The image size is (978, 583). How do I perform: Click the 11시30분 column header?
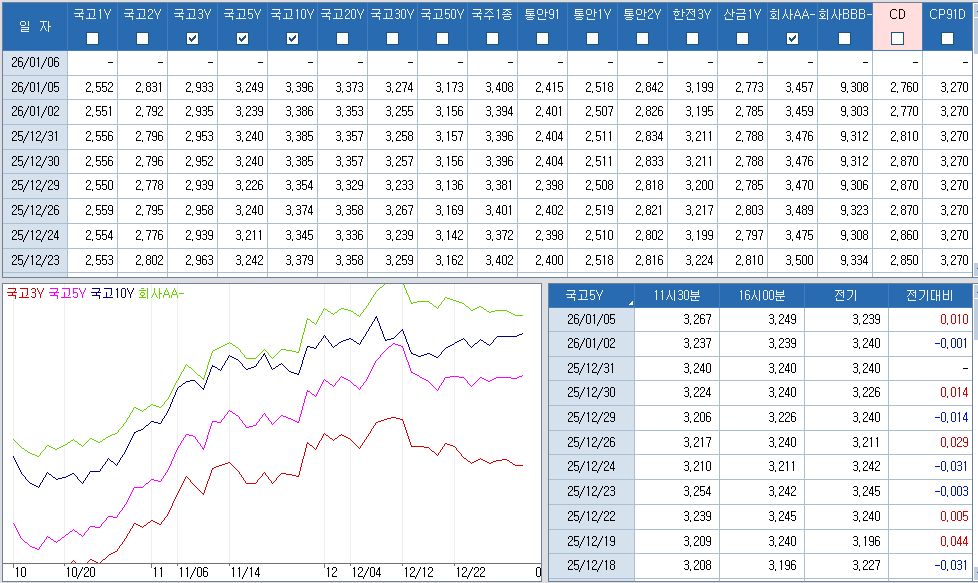coord(676,295)
